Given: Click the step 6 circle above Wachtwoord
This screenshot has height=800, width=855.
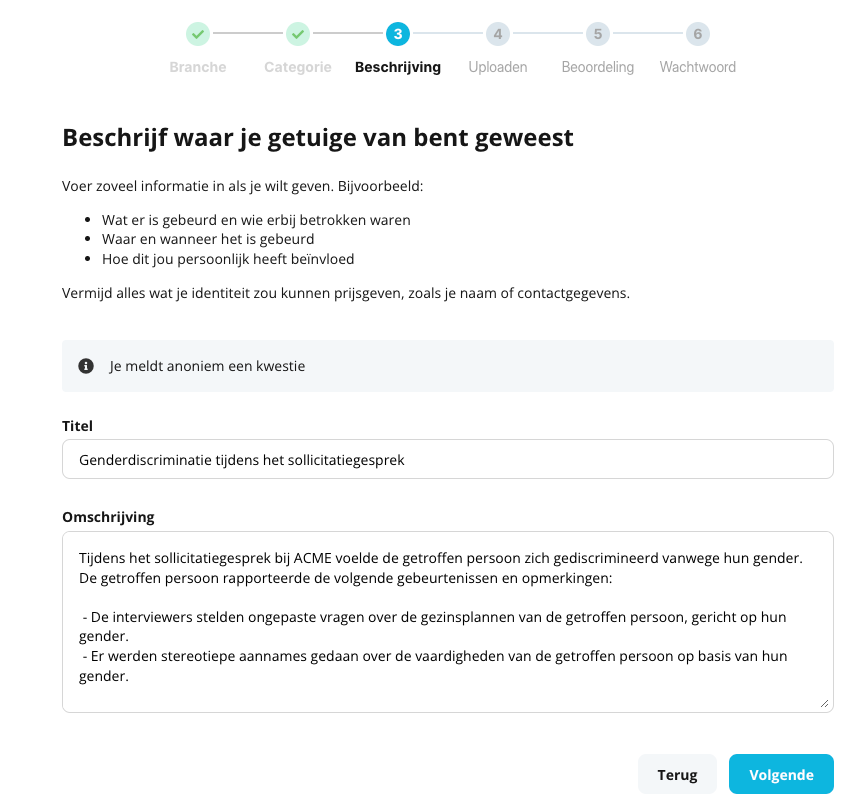Looking at the screenshot, I should [697, 34].
